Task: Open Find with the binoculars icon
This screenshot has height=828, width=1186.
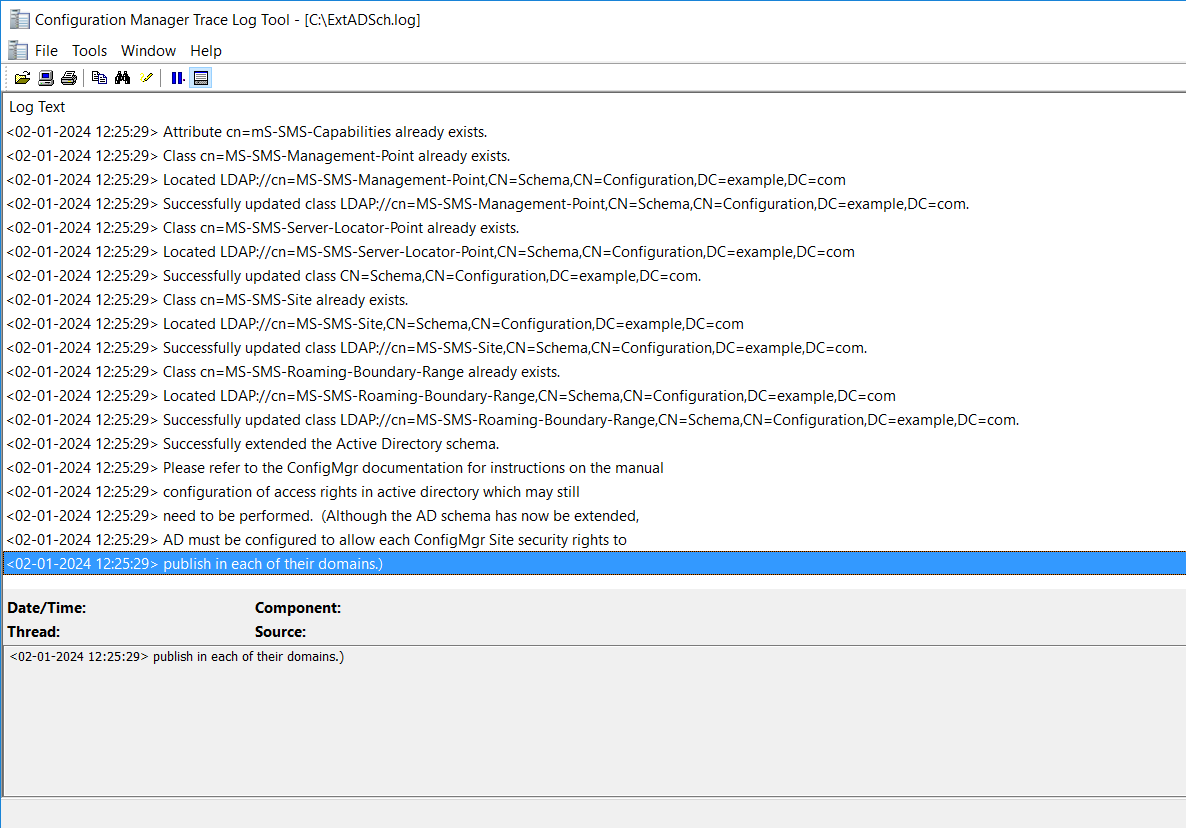Action: (123, 78)
